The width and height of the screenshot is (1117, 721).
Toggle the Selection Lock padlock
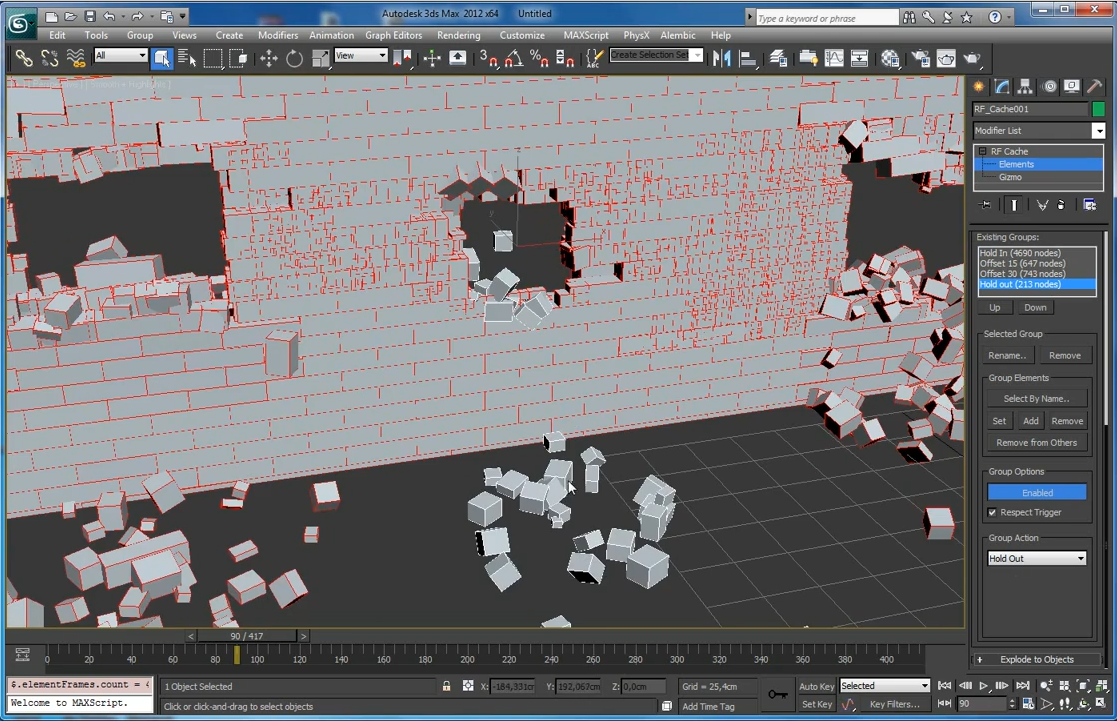[447, 686]
